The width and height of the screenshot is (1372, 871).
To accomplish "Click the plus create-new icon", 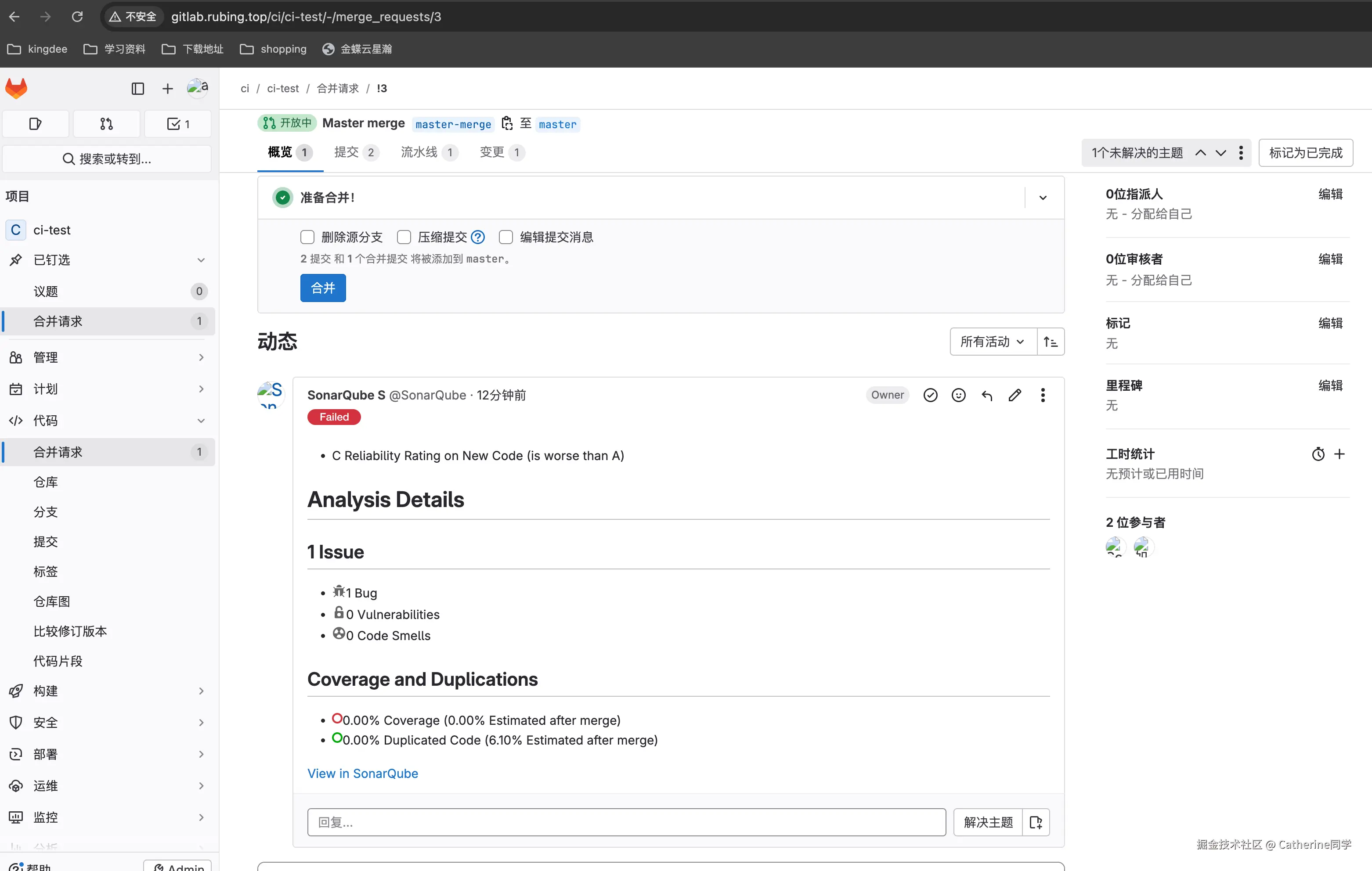I will (167, 88).
